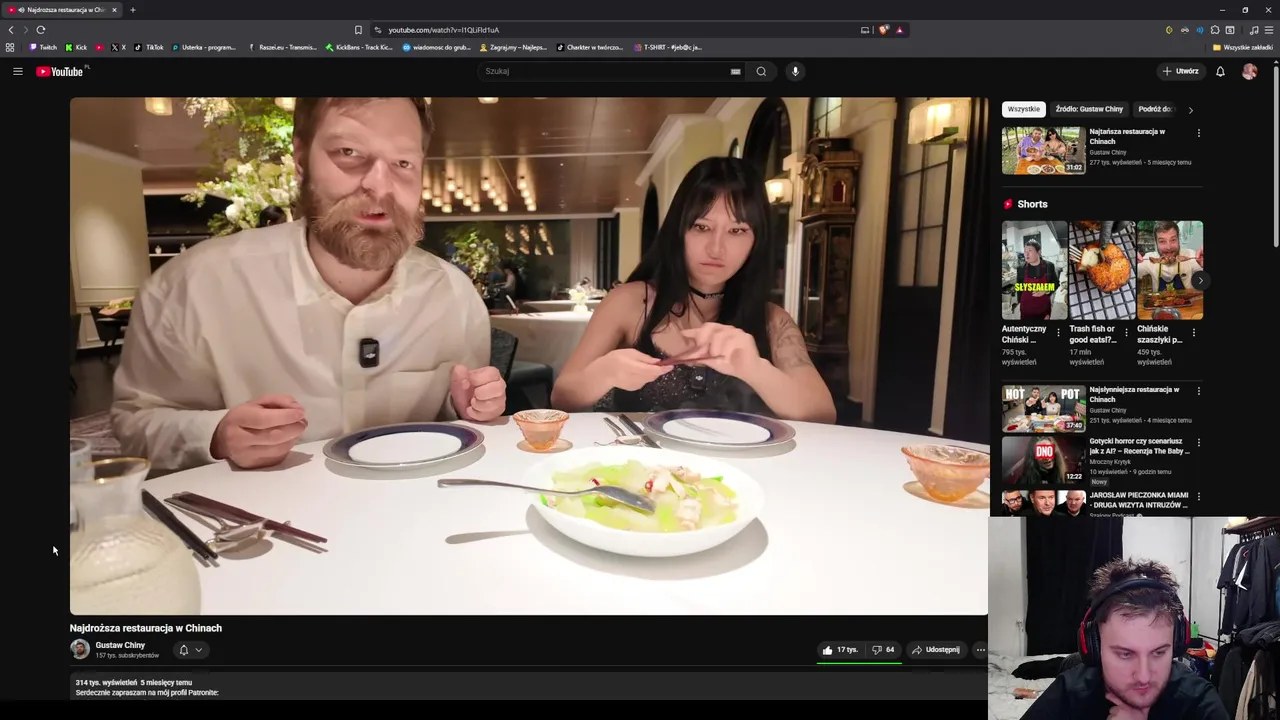Image resolution: width=1280 pixels, height=720 pixels.
Task: Open the Gustaw Chiny channel avatar
Action: tap(80, 649)
